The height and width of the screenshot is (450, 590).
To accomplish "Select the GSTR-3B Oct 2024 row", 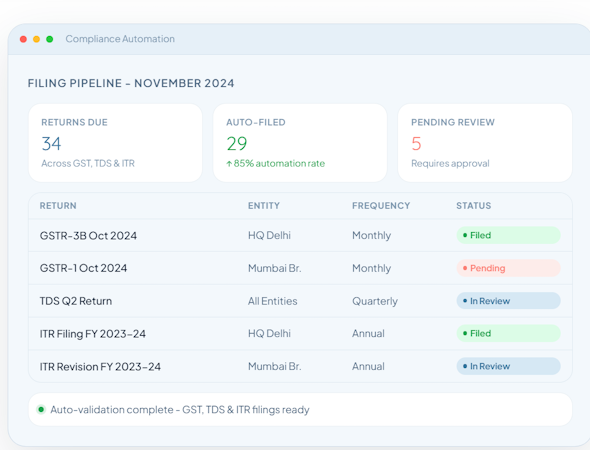I will 300,236.
